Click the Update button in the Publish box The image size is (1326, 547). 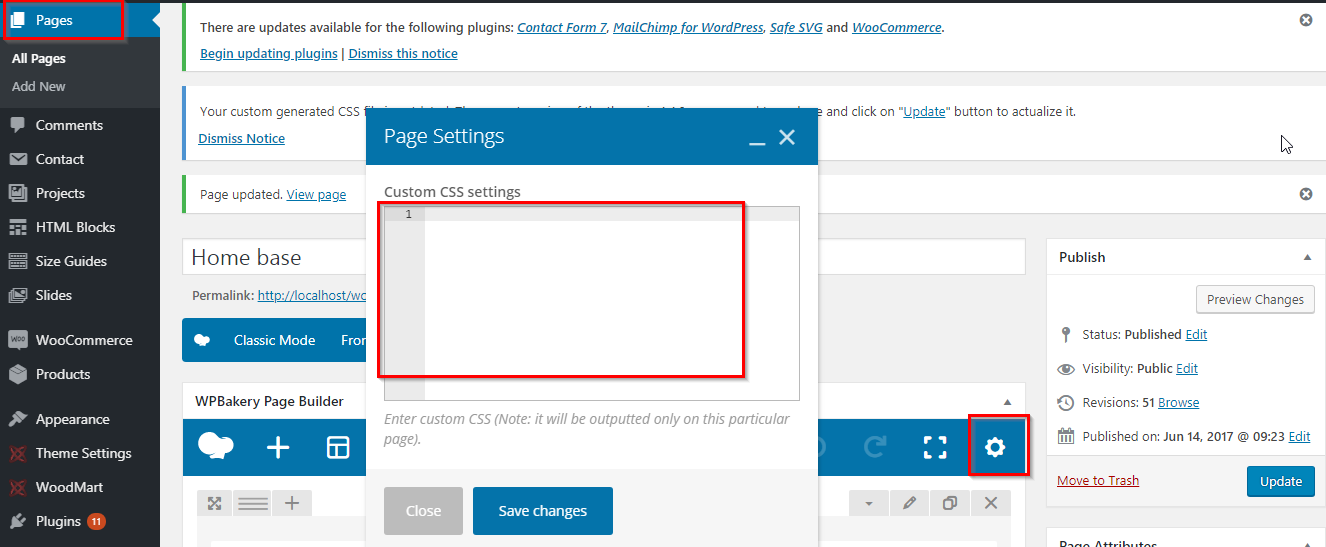click(1281, 481)
